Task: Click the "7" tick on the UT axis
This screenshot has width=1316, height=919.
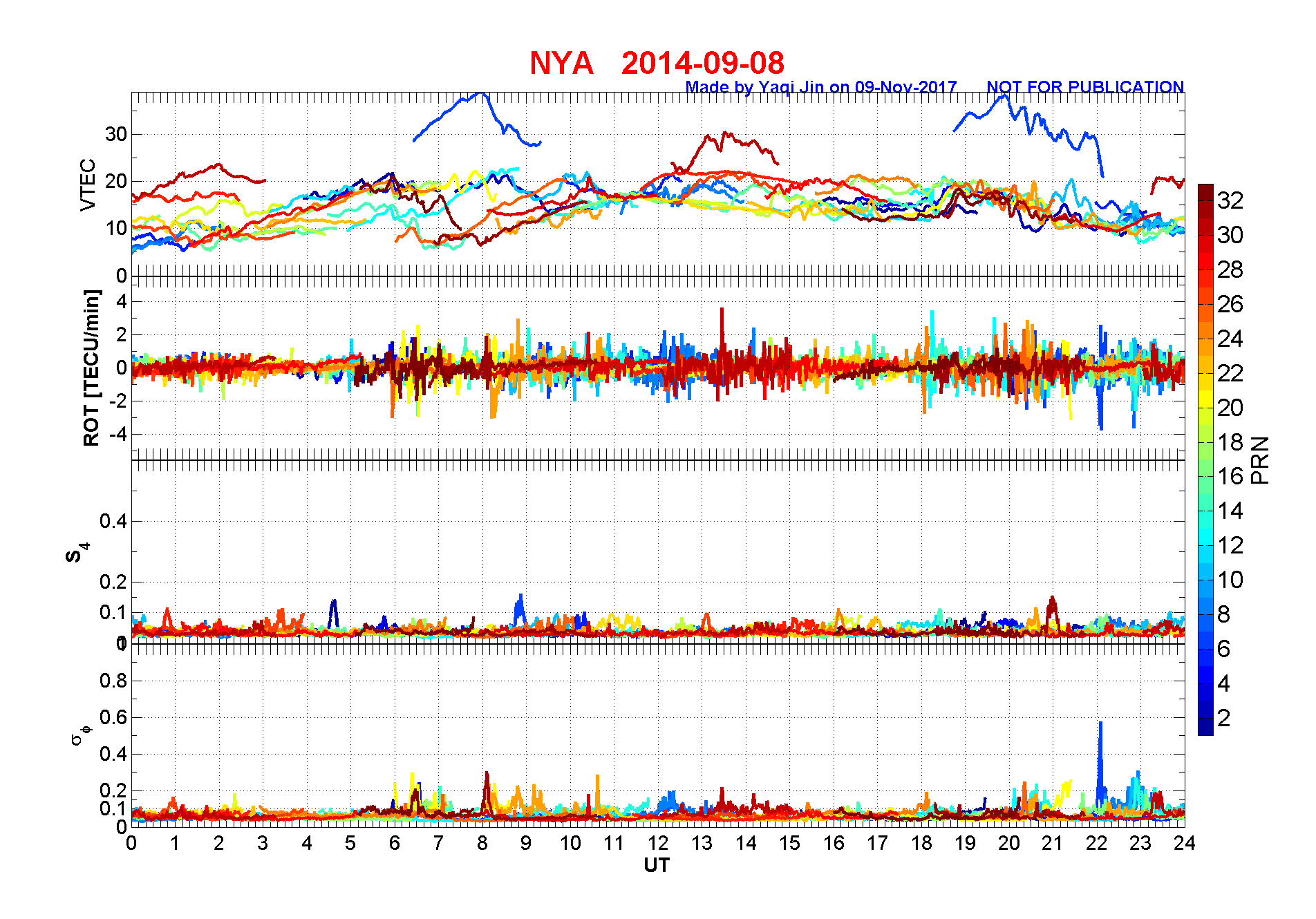Action: point(438,843)
